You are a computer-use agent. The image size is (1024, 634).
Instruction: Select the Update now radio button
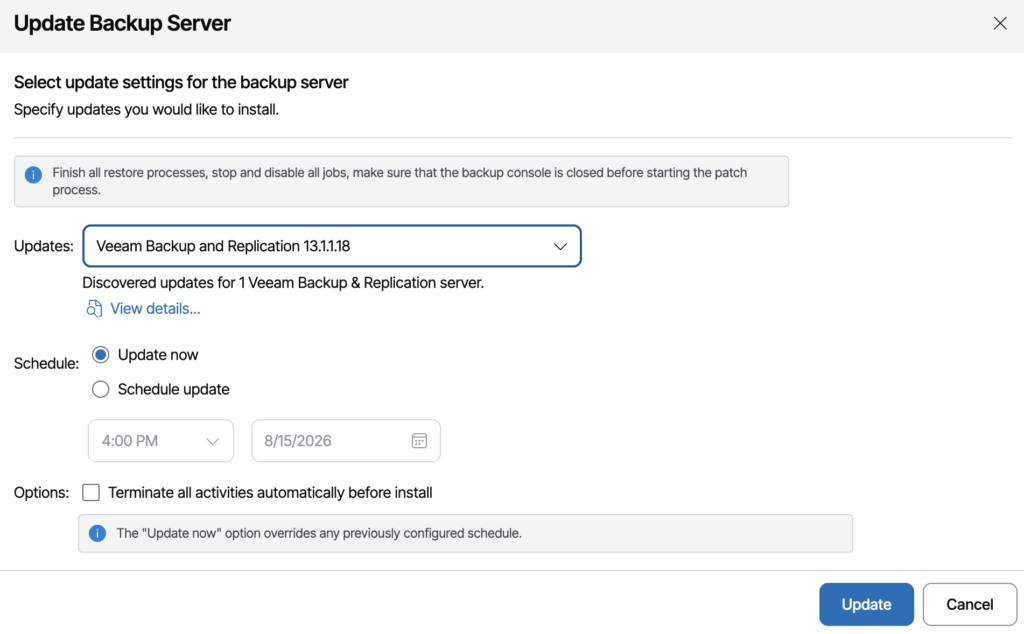click(101, 355)
